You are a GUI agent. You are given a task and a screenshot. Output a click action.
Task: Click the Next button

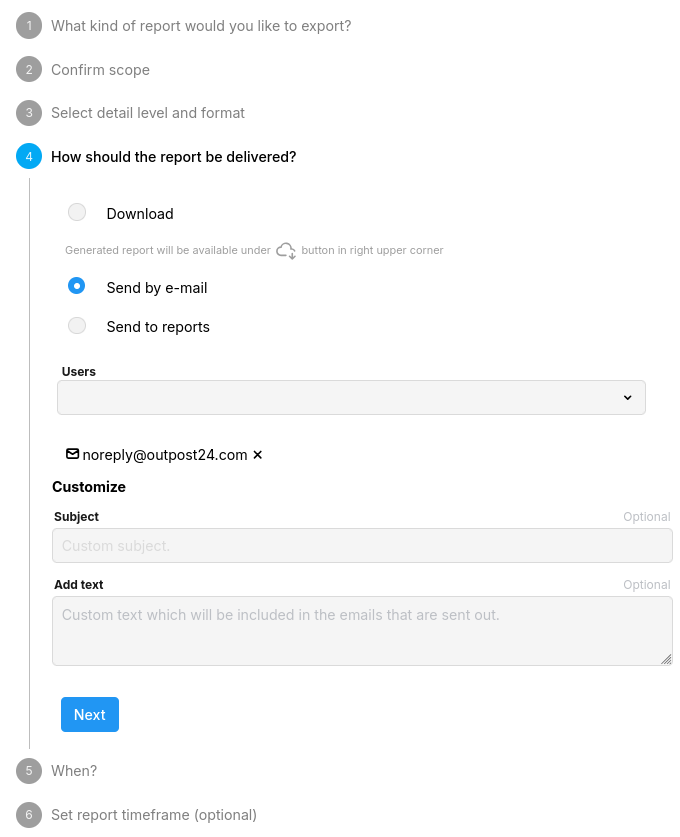point(90,715)
